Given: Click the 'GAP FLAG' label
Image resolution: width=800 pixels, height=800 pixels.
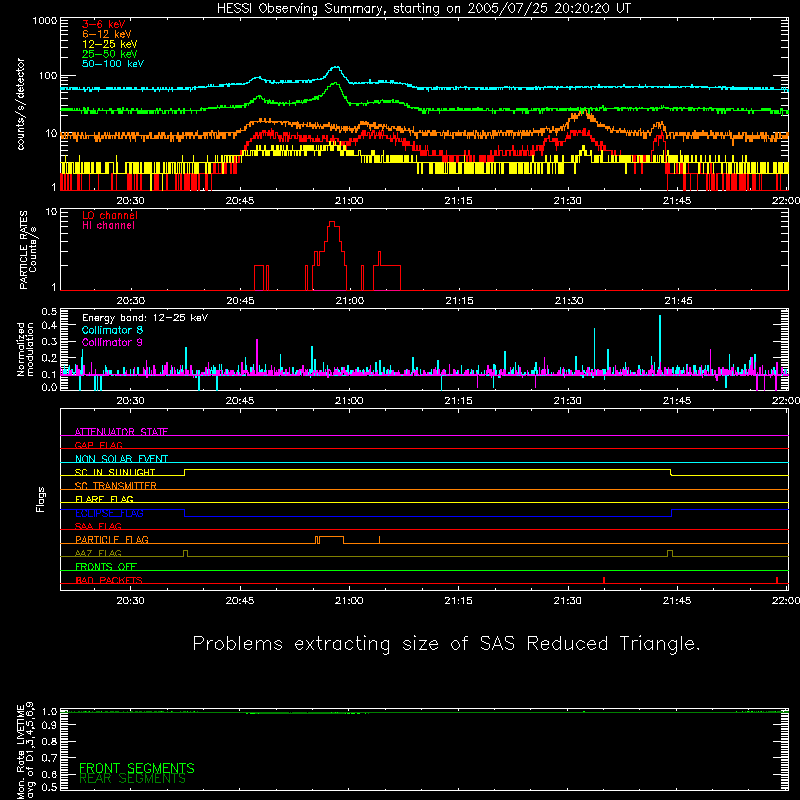Looking at the screenshot, I should tap(98, 445).
